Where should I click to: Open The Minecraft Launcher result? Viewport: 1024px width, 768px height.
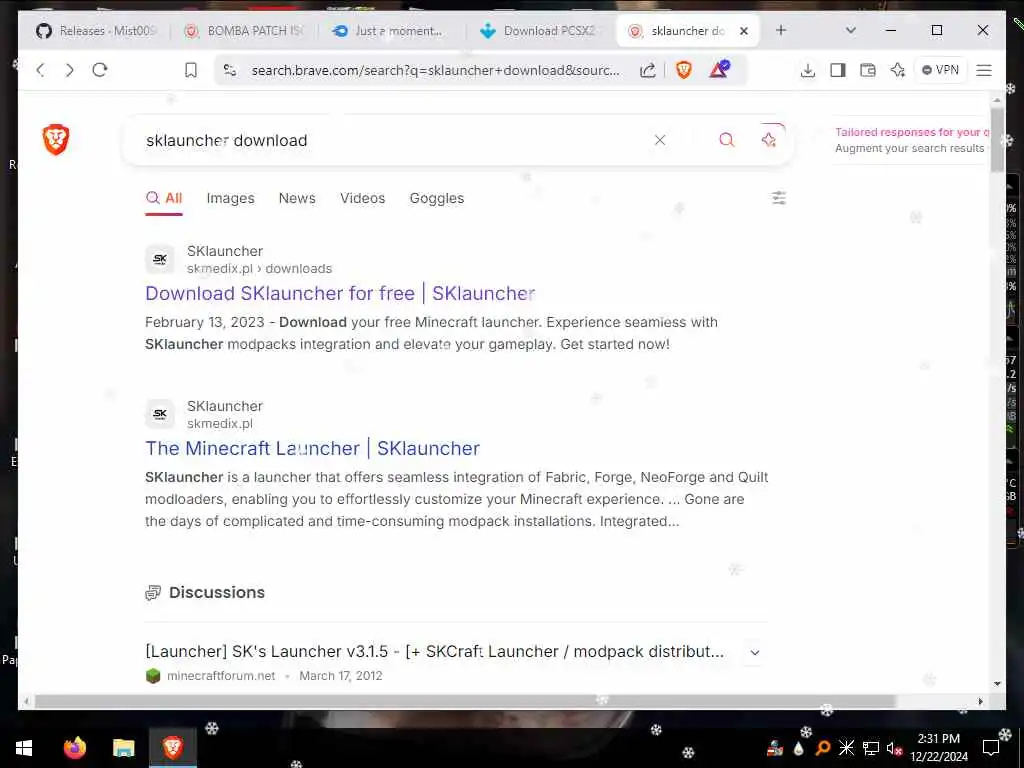pos(312,448)
